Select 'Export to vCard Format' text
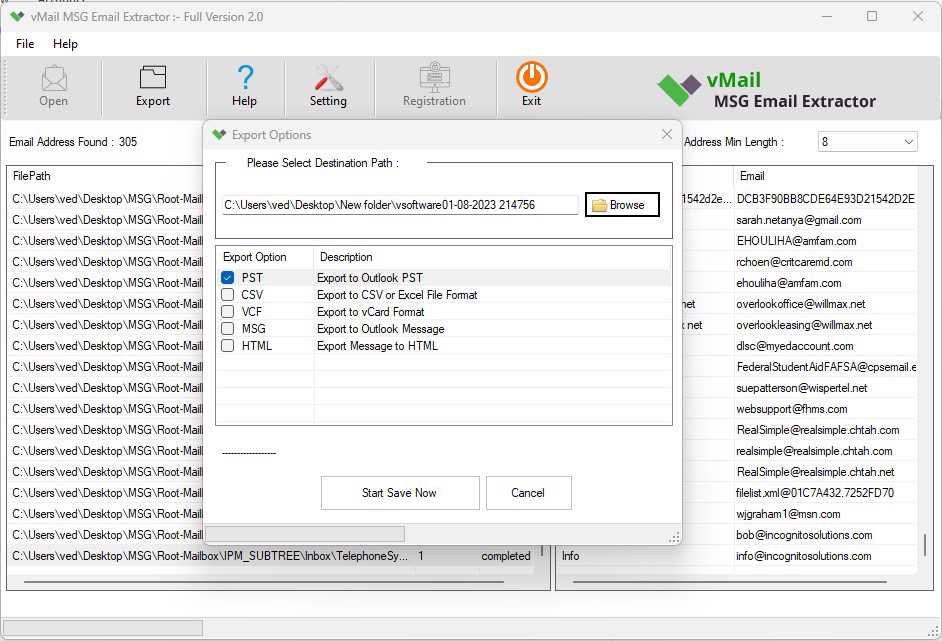This screenshot has height=641, width=942. [x=370, y=312]
